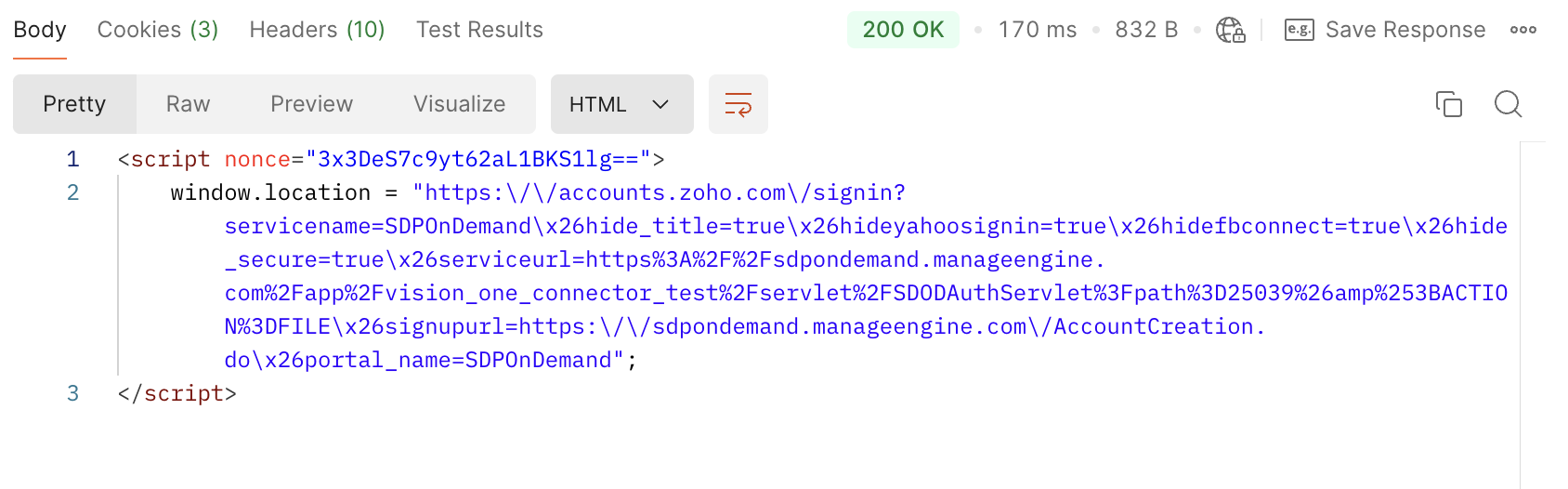Click the 170 ms response time
This screenshot has height=489, width=1568.
1038,30
